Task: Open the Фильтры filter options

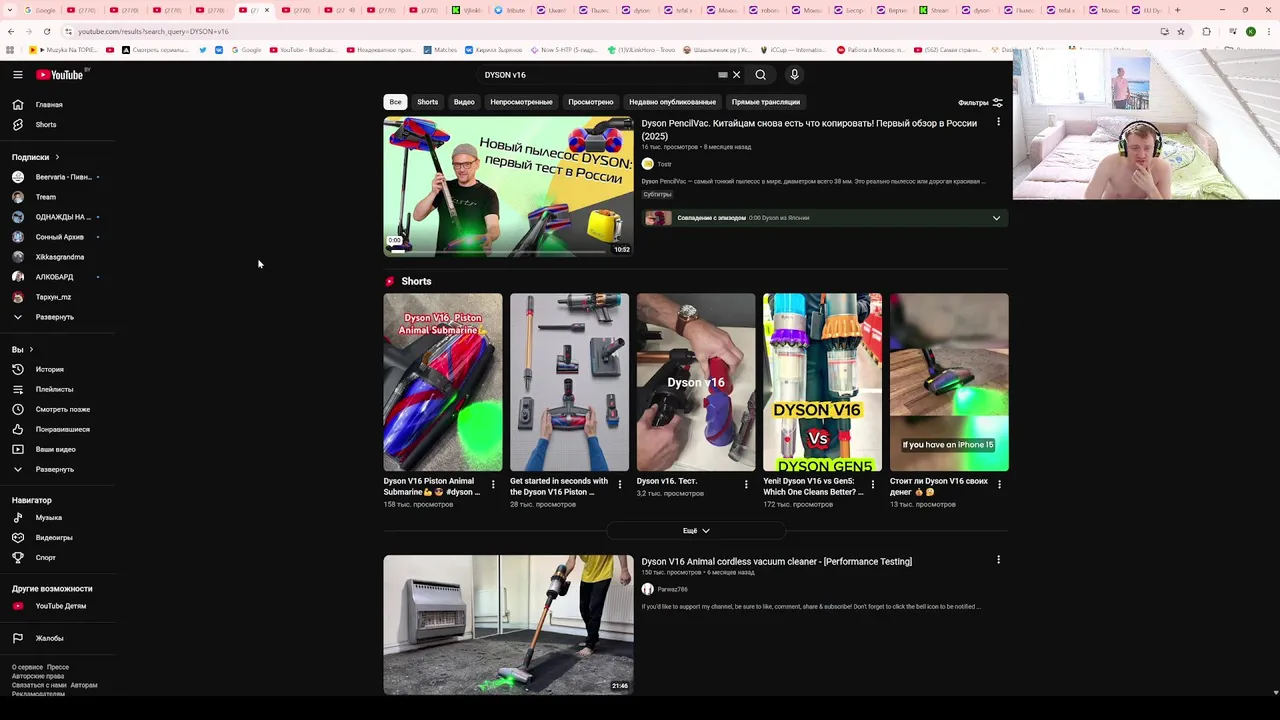Action: point(980,102)
